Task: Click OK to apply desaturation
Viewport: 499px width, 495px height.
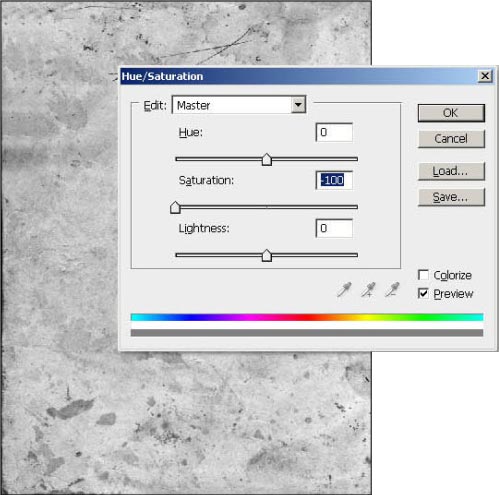Action: tap(451, 113)
